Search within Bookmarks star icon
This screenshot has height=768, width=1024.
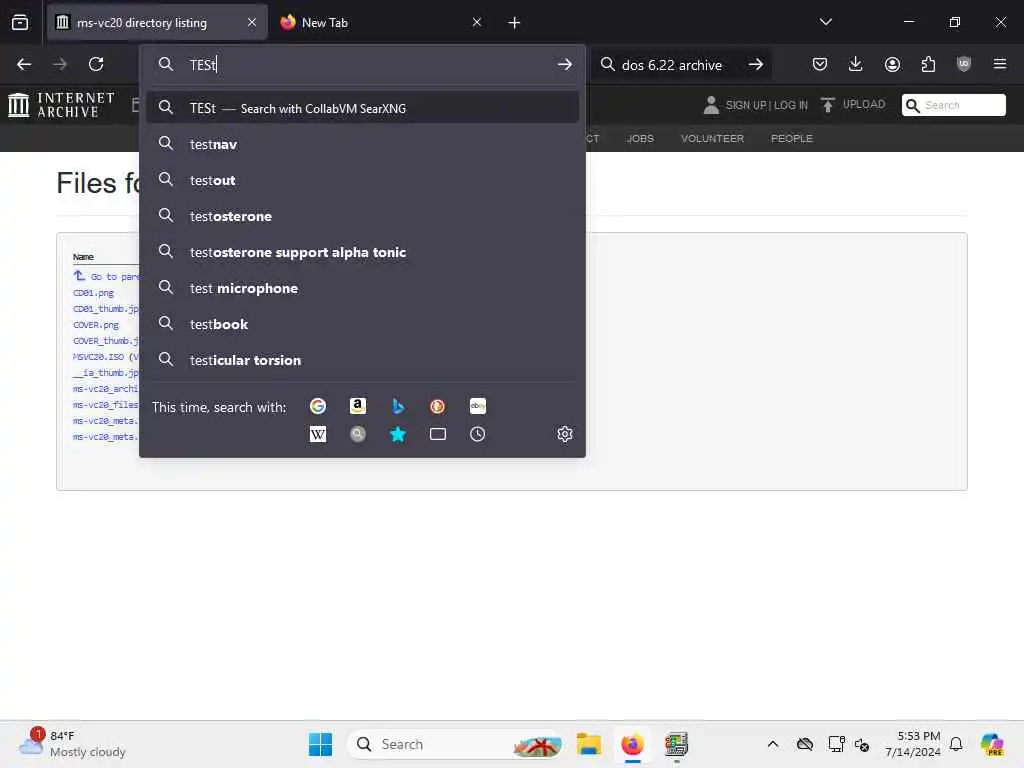[398, 434]
